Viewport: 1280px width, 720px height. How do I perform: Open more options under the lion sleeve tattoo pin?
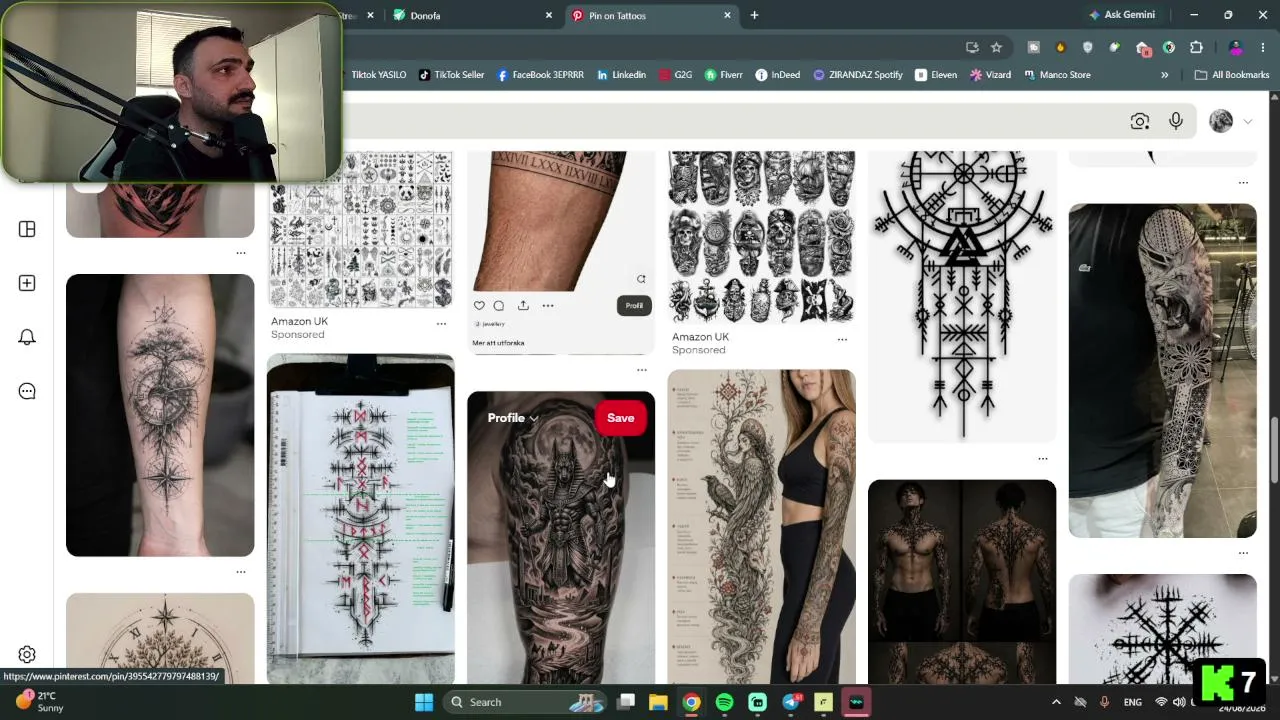(x=1244, y=553)
